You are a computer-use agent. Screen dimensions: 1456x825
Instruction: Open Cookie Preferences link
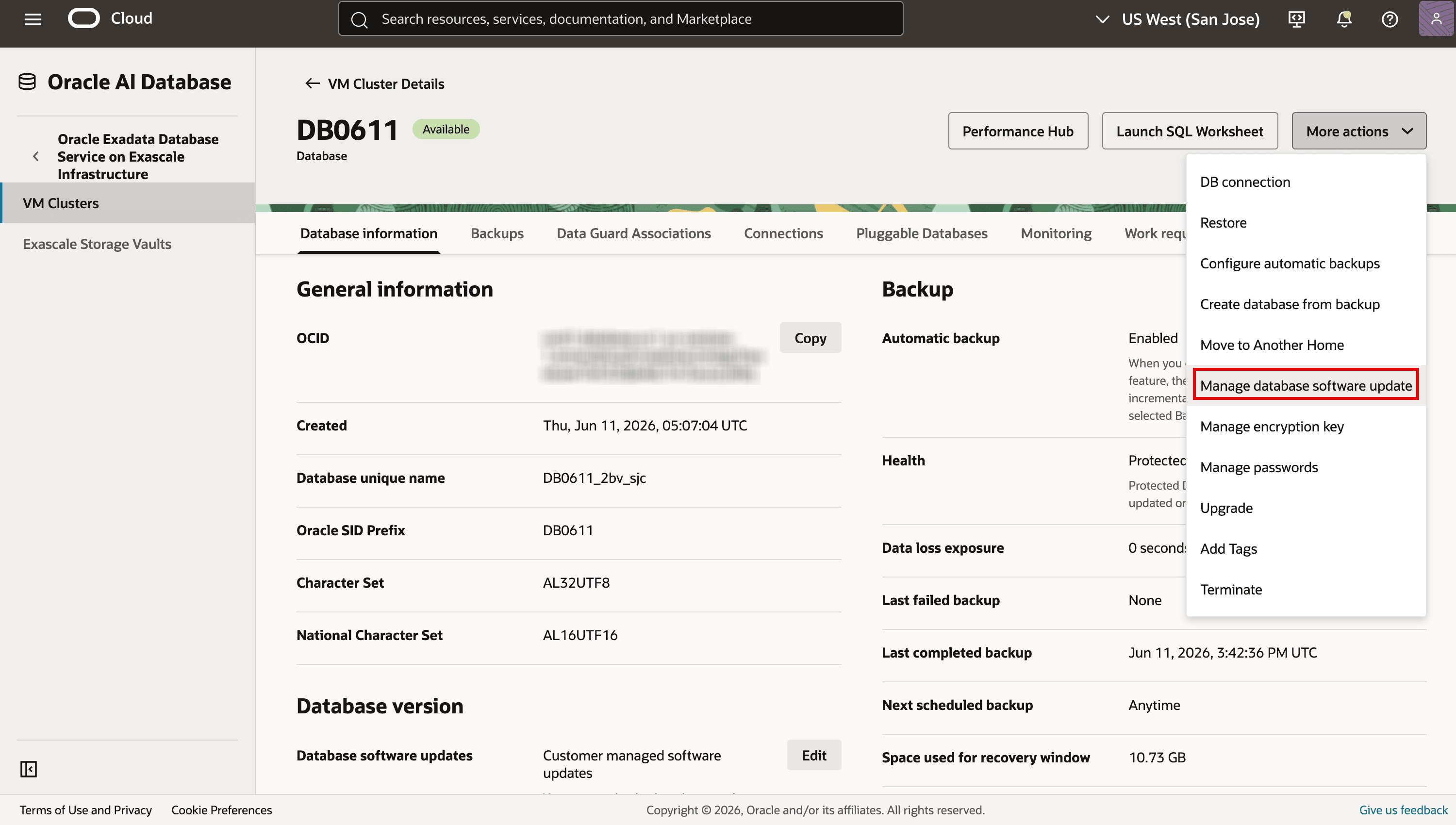pyautogui.click(x=221, y=809)
